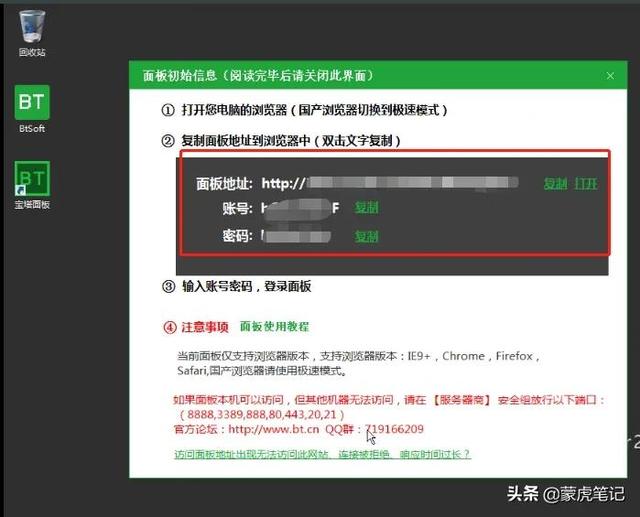Click 复制 beside the 密码 field
This screenshot has width=640, height=517.
(x=367, y=237)
